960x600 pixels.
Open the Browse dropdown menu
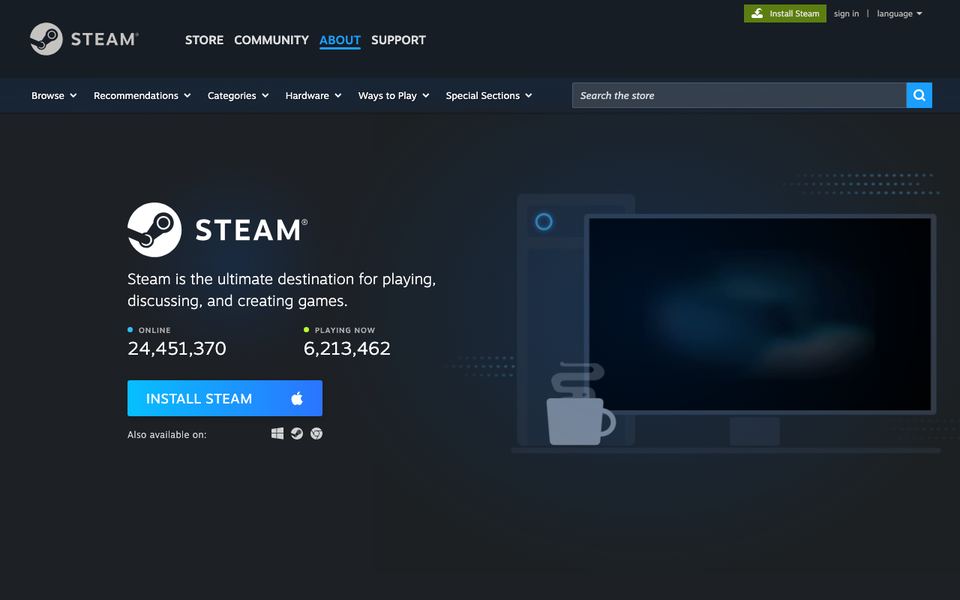(54, 96)
